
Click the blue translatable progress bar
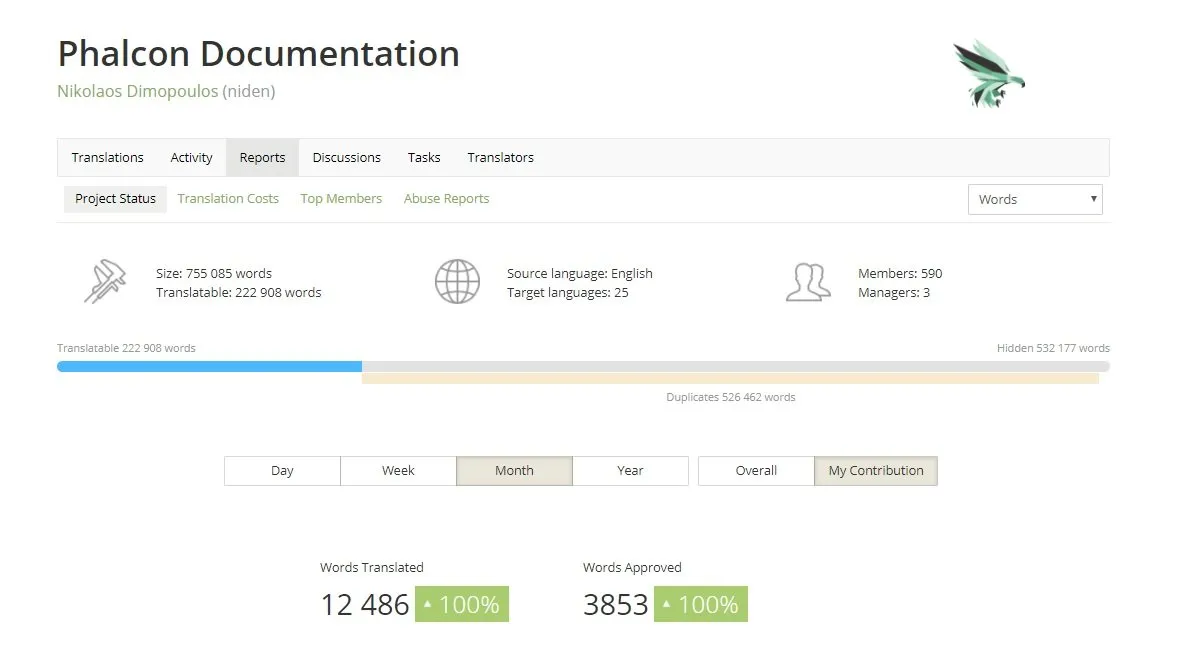coord(209,367)
